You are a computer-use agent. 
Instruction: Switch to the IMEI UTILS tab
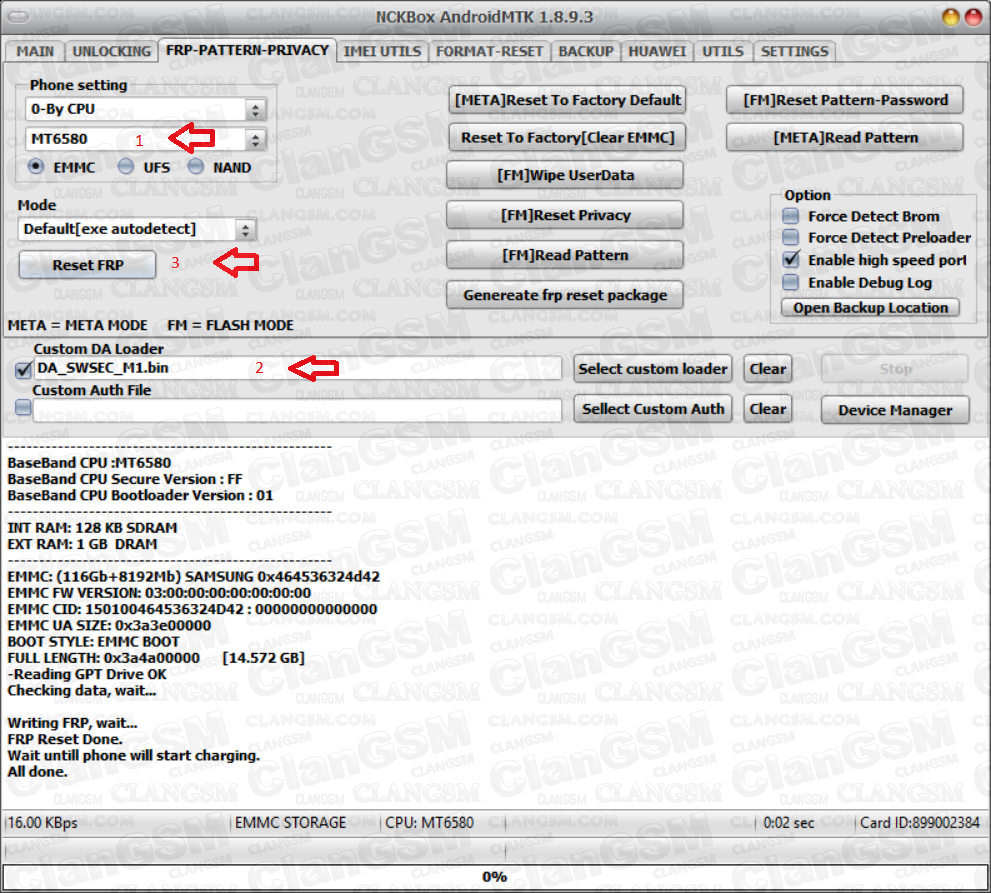point(382,51)
